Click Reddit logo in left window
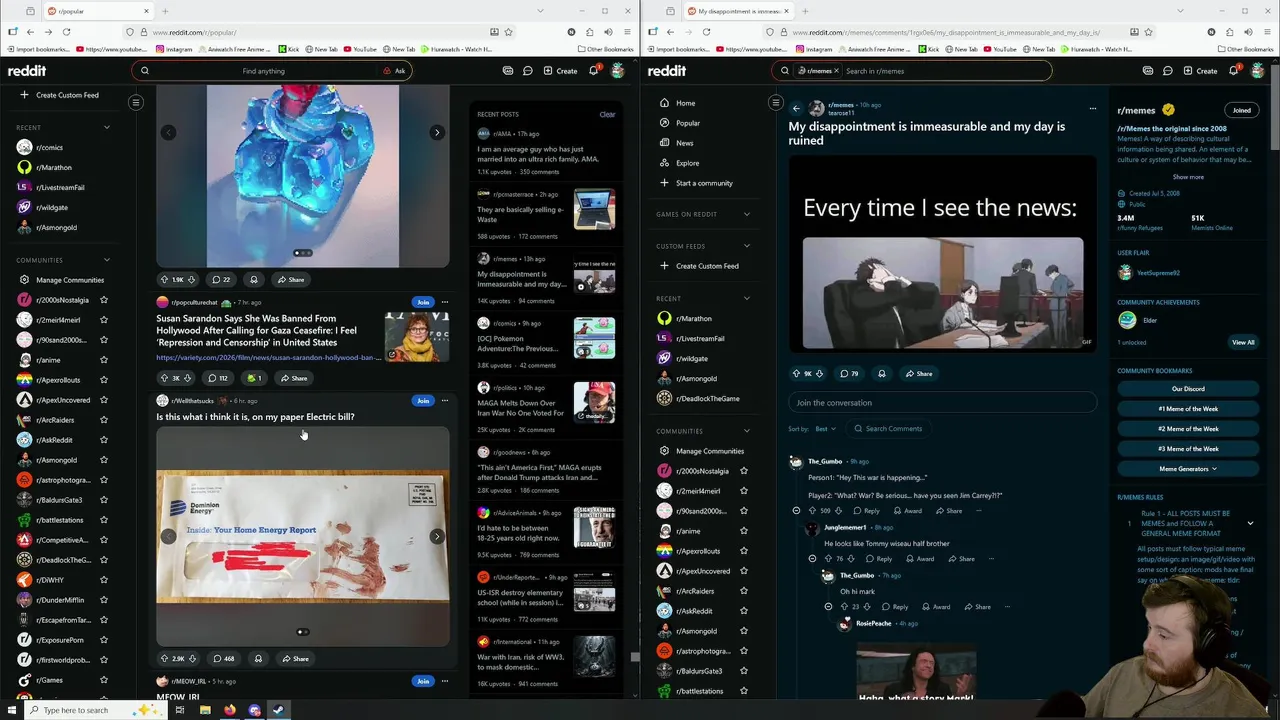 27,71
